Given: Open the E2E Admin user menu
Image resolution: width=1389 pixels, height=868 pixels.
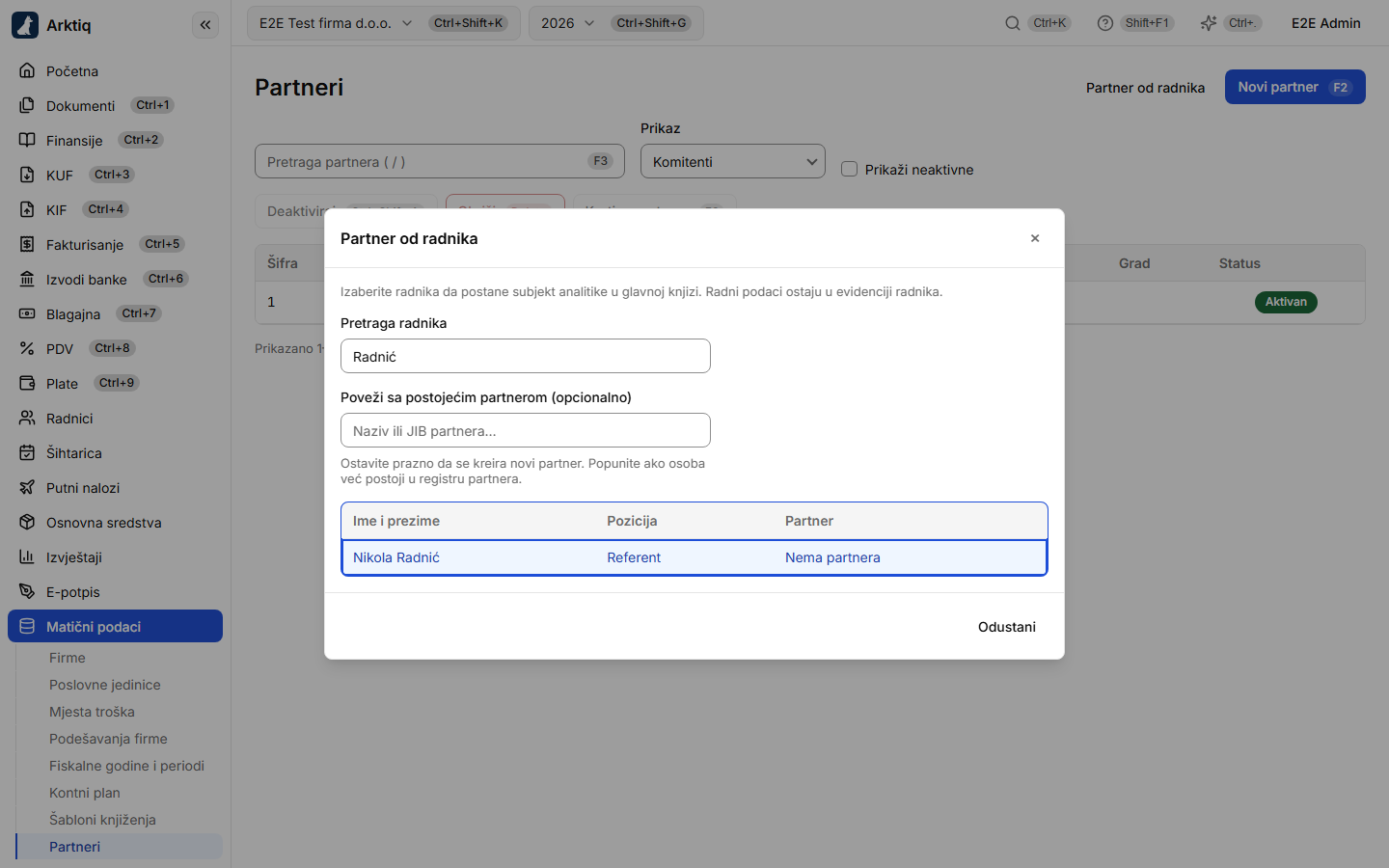Looking at the screenshot, I should tap(1326, 23).
